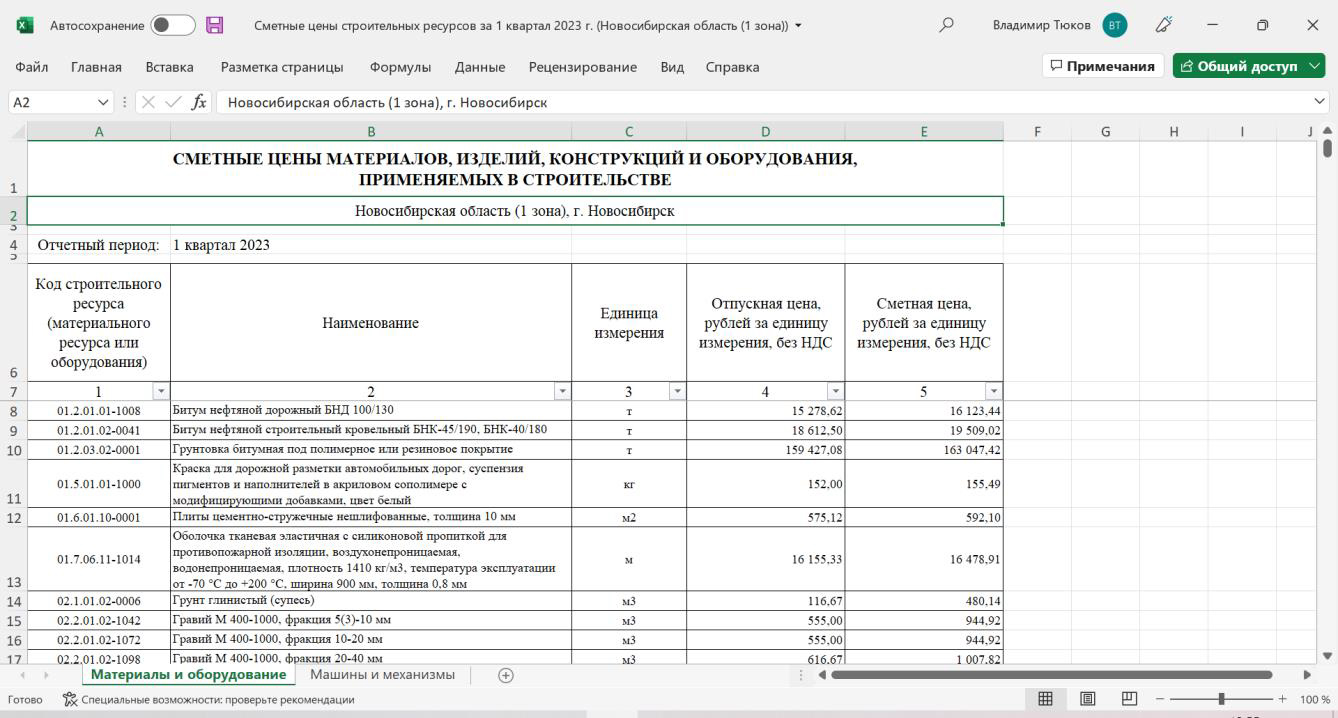Open zoom dialog via 100 % label
The height and width of the screenshot is (718, 1338).
tap(1314, 700)
